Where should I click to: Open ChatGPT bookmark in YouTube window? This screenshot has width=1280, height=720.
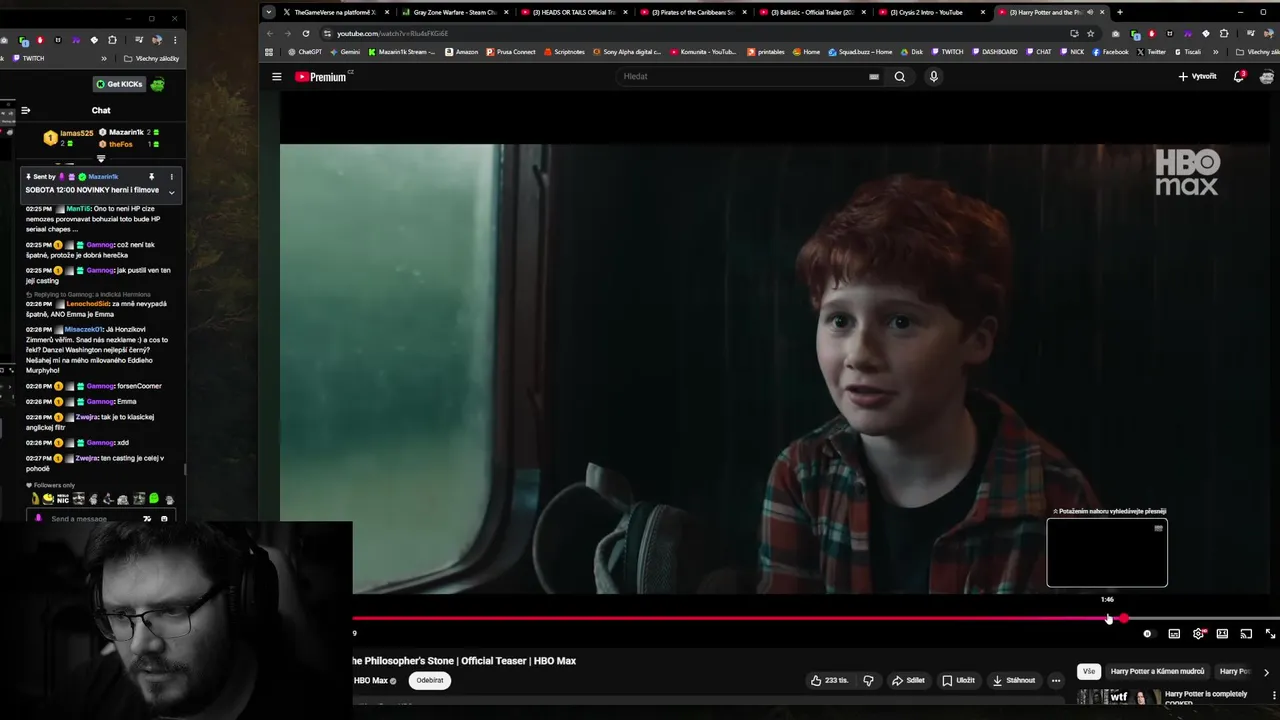coord(305,52)
